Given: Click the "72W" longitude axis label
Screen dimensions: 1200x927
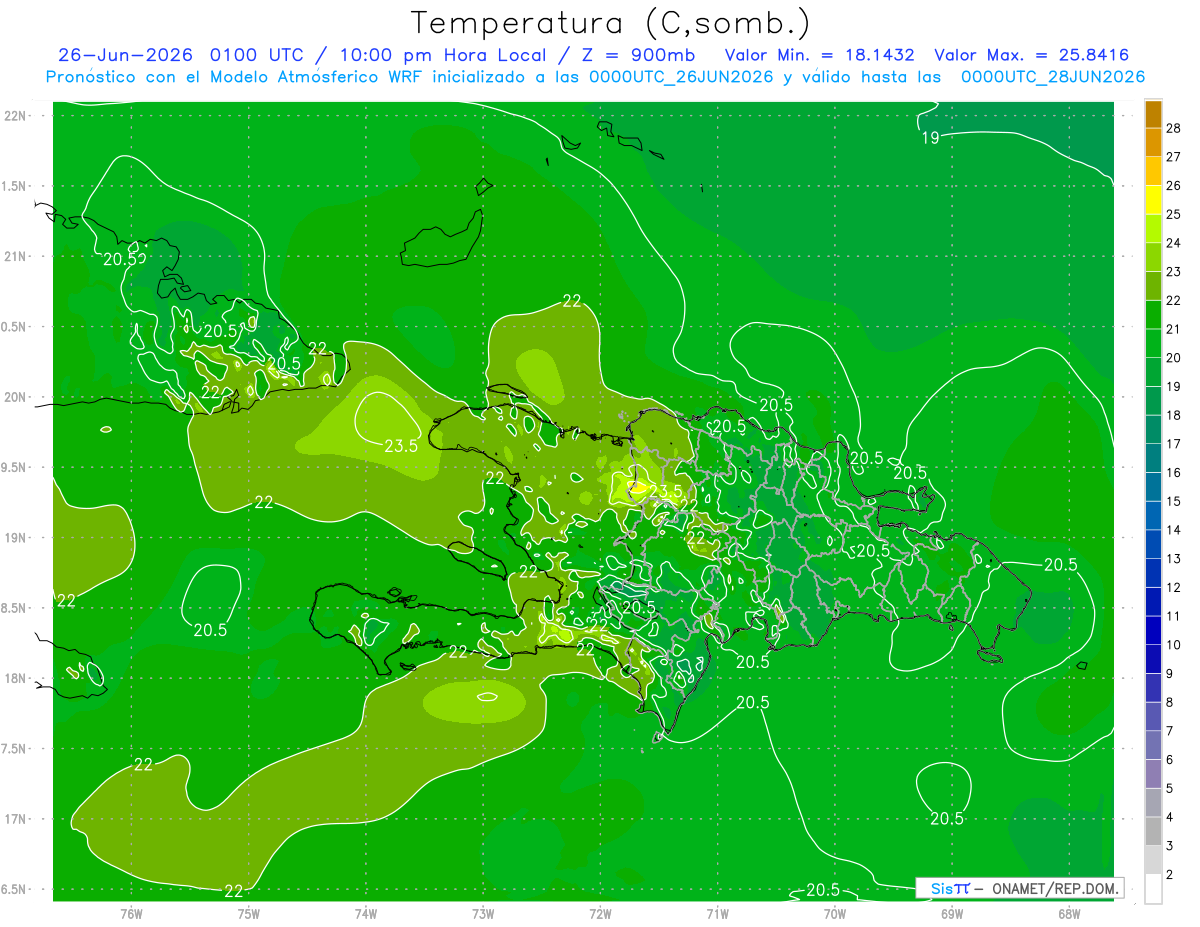Looking at the screenshot, I should 600,913.
